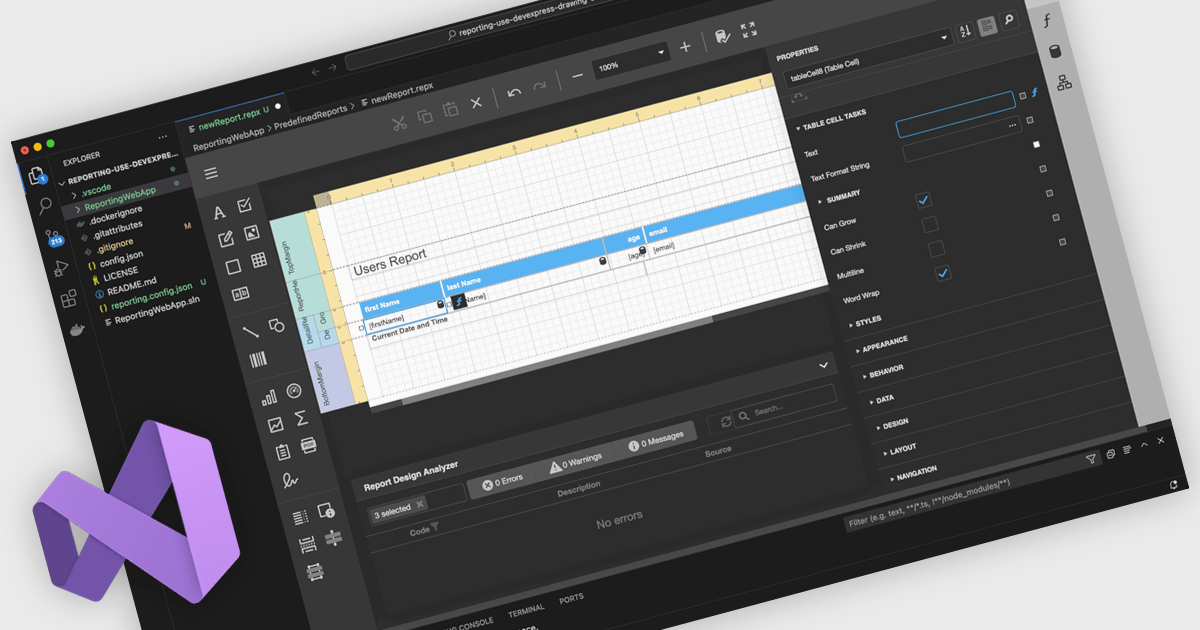Open the Terminal panel tab
This screenshot has height=630, width=1200.
coord(526,609)
